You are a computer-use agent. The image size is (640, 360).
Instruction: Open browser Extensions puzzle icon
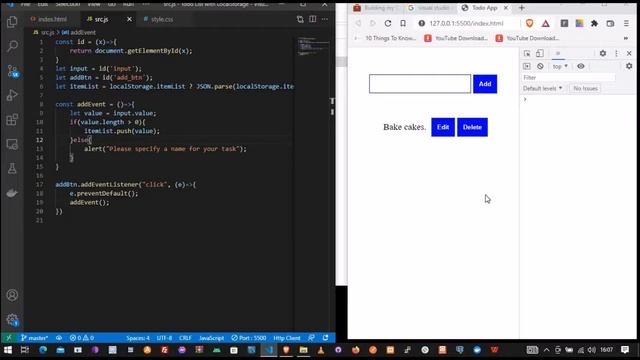pyautogui.click(x=594, y=23)
